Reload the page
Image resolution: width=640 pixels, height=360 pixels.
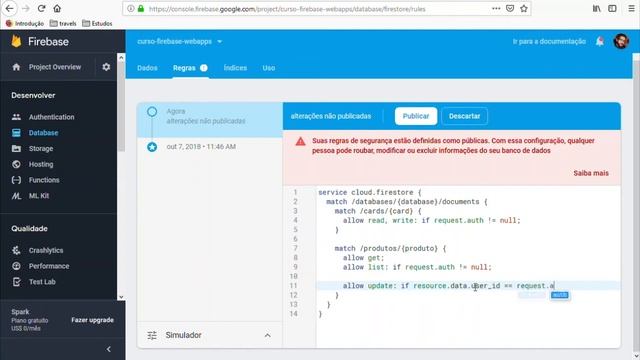(x=41, y=9)
